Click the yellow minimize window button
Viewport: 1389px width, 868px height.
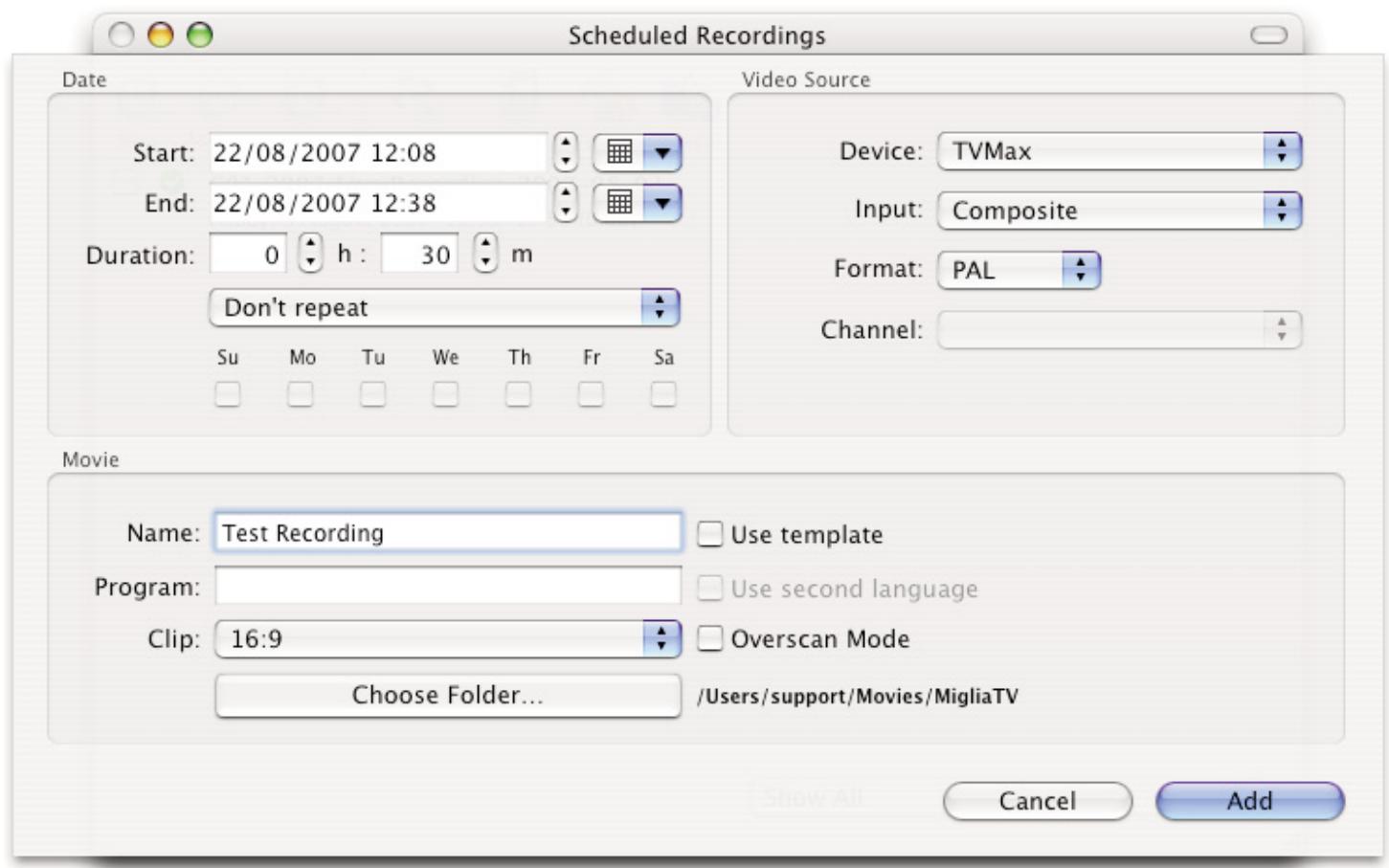point(160,35)
